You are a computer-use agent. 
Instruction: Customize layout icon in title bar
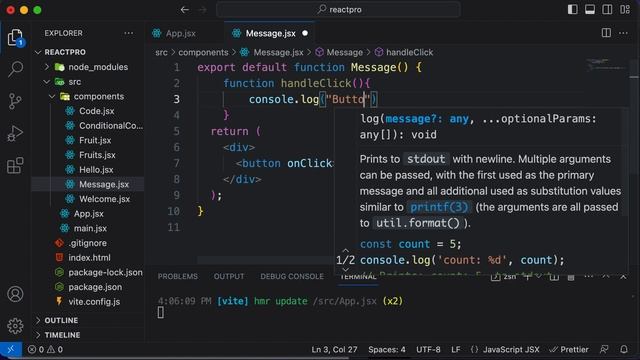625,9
